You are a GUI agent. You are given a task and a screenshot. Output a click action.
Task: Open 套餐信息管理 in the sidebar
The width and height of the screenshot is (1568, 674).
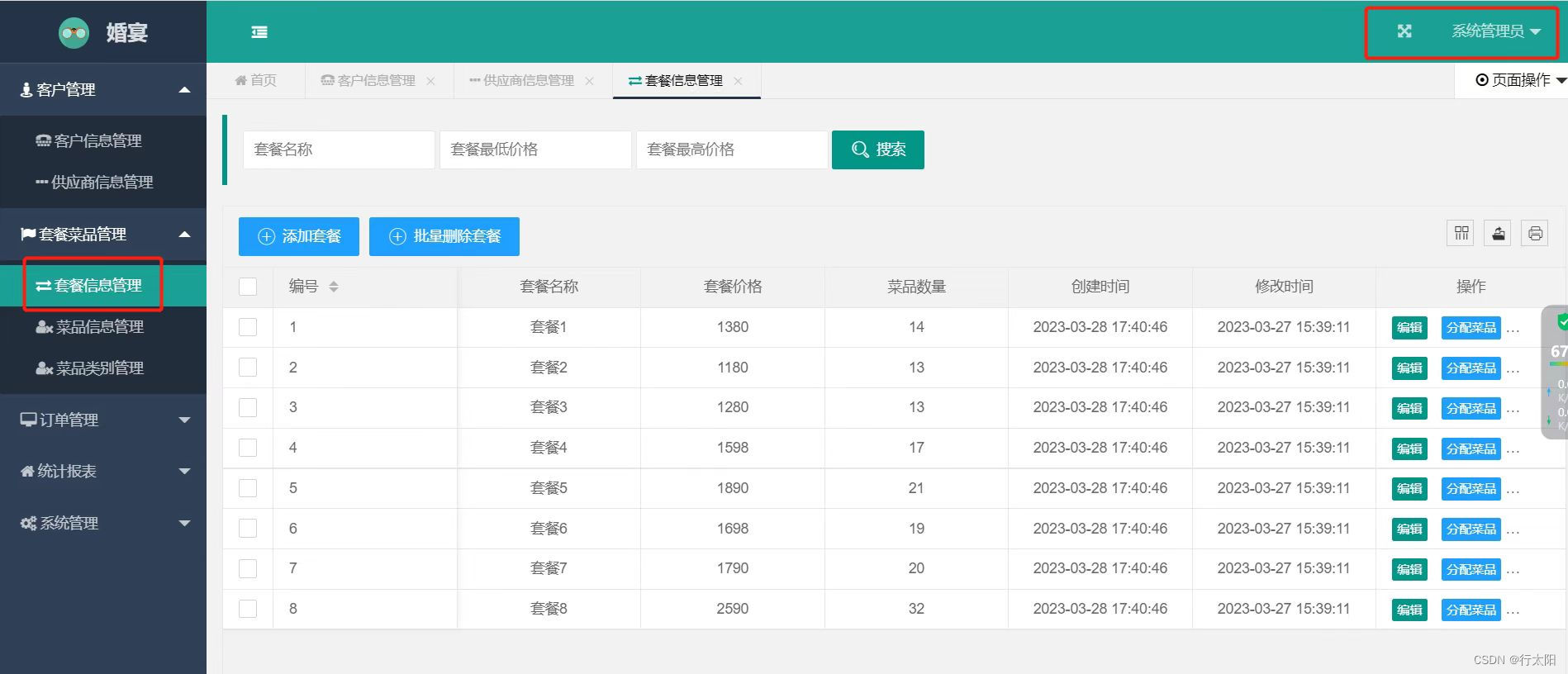103,286
